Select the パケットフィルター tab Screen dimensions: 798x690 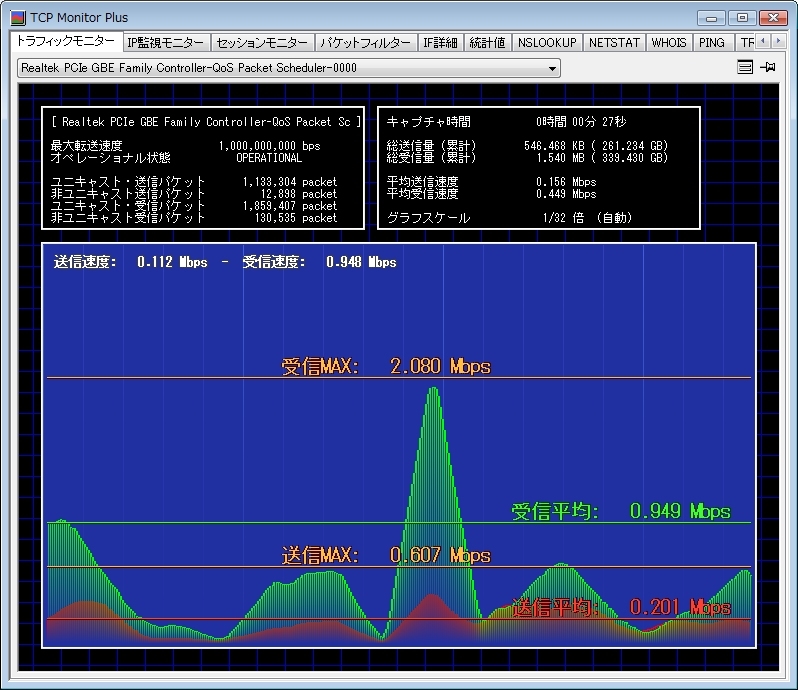365,43
